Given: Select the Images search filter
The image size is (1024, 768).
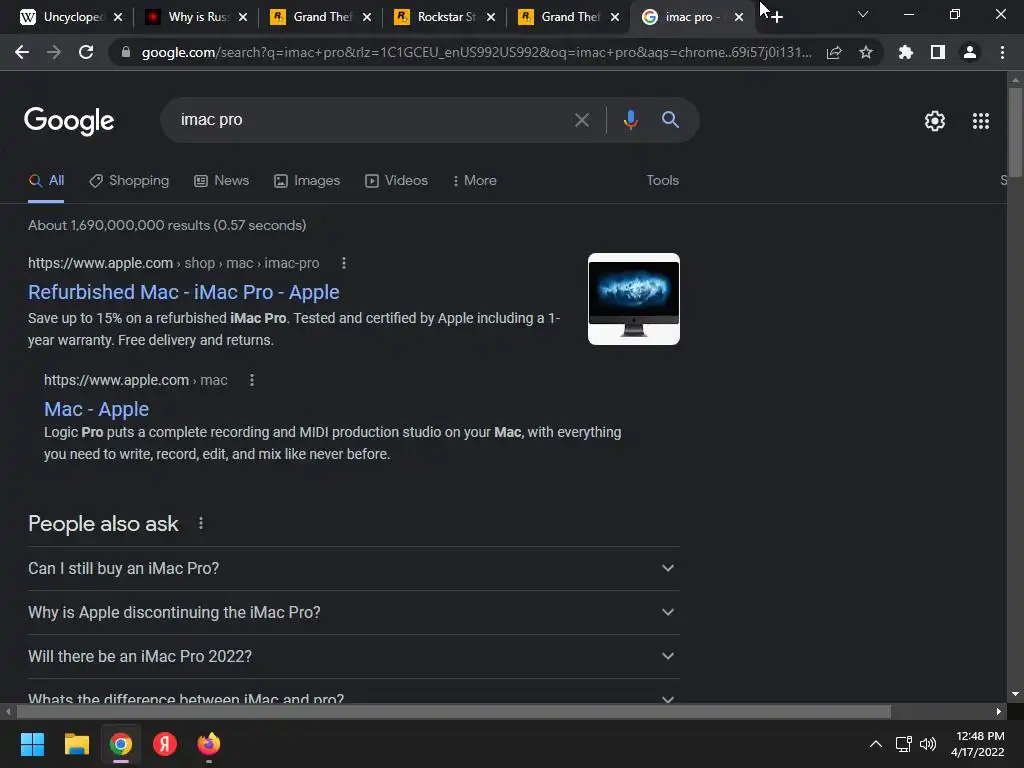Looking at the screenshot, I should [x=307, y=181].
